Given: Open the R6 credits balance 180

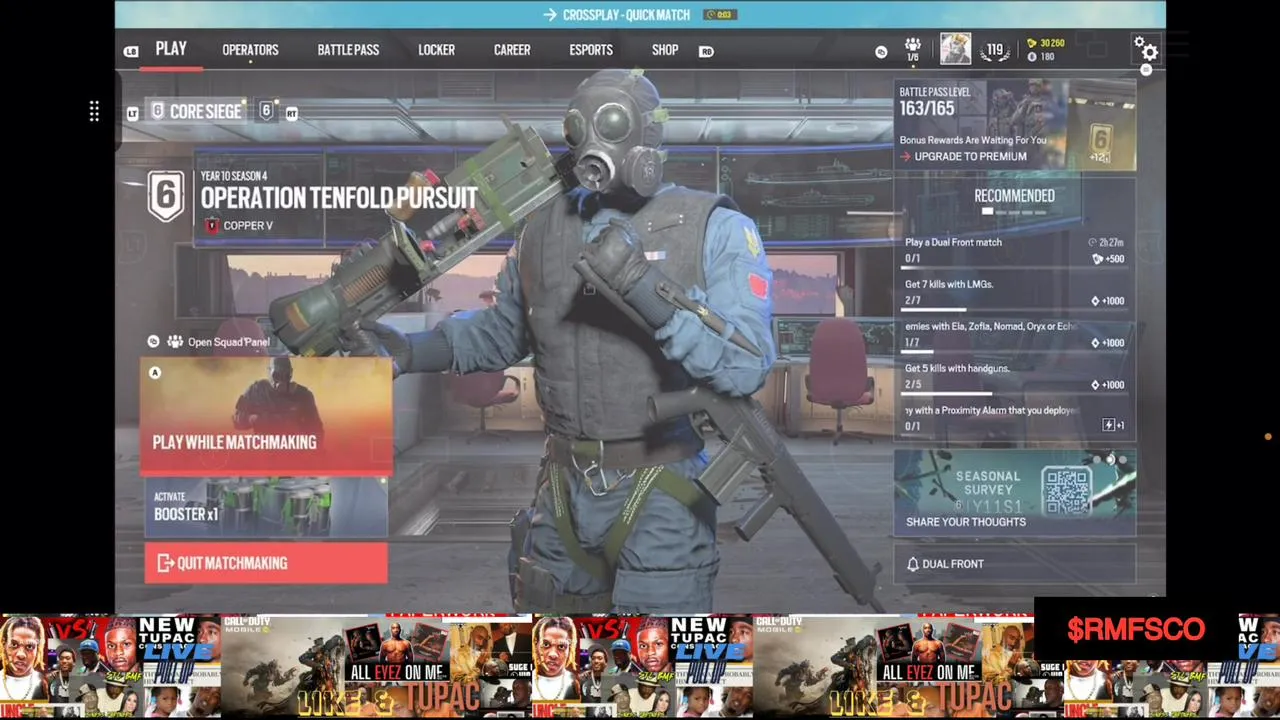Looking at the screenshot, I should [1041, 57].
